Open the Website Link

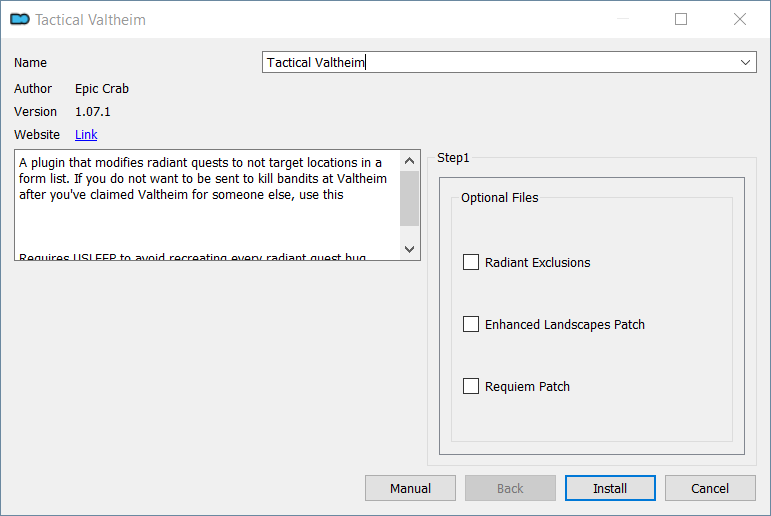coord(86,134)
